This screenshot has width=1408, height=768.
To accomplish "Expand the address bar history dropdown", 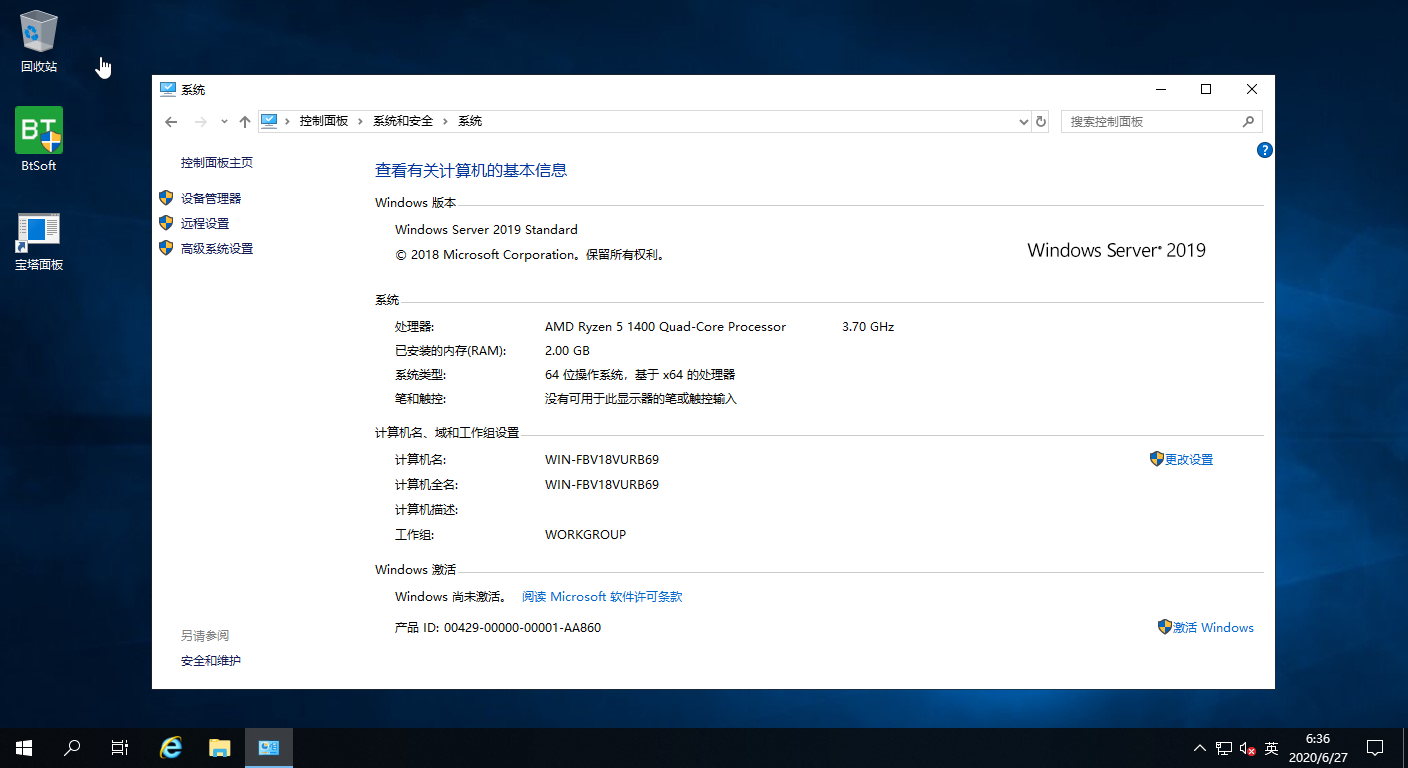I will (x=1023, y=121).
